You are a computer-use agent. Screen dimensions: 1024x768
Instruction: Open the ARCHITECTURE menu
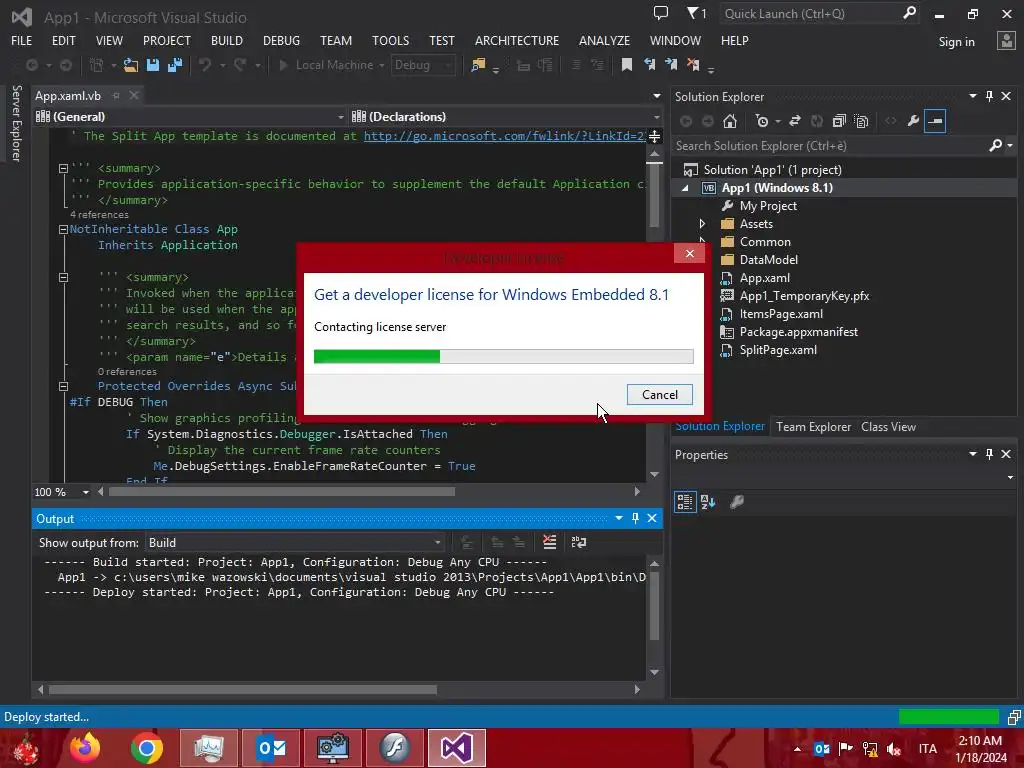coord(517,40)
